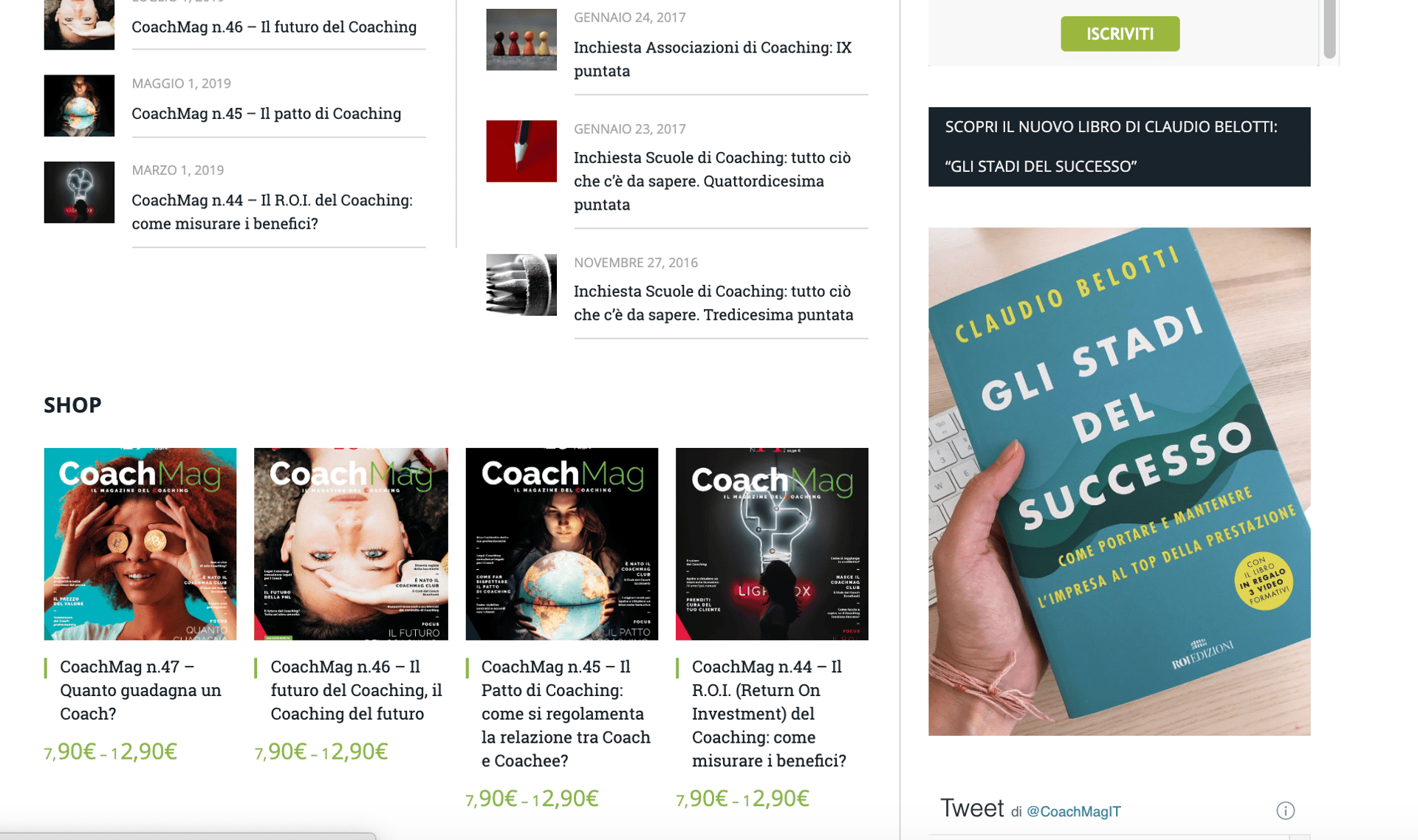Open CoachMag n.46 shop cover image
The width and height of the screenshot is (1418, 840).
(x=351, y=544)
